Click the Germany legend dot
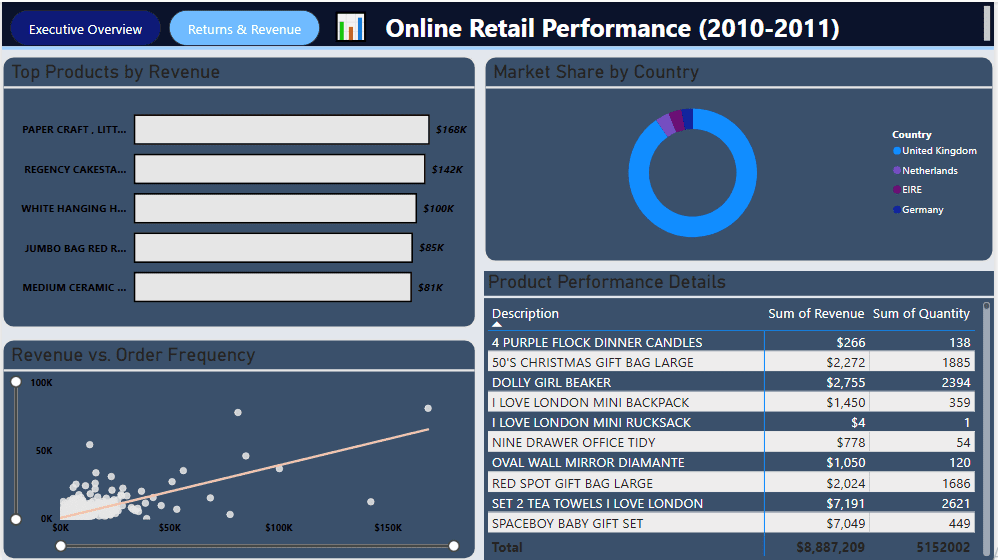The width and height of the screenshot is (998, 560). click(x=897, y=209)
